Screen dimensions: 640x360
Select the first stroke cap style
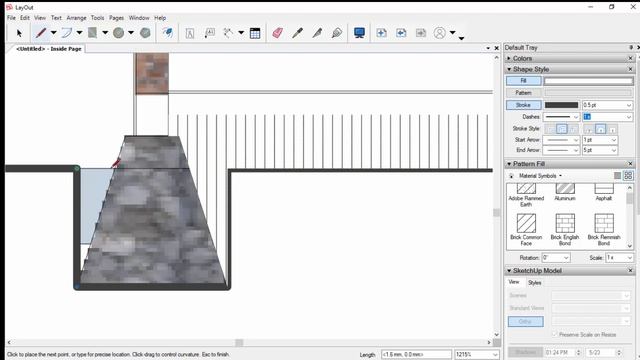point(589,129)
